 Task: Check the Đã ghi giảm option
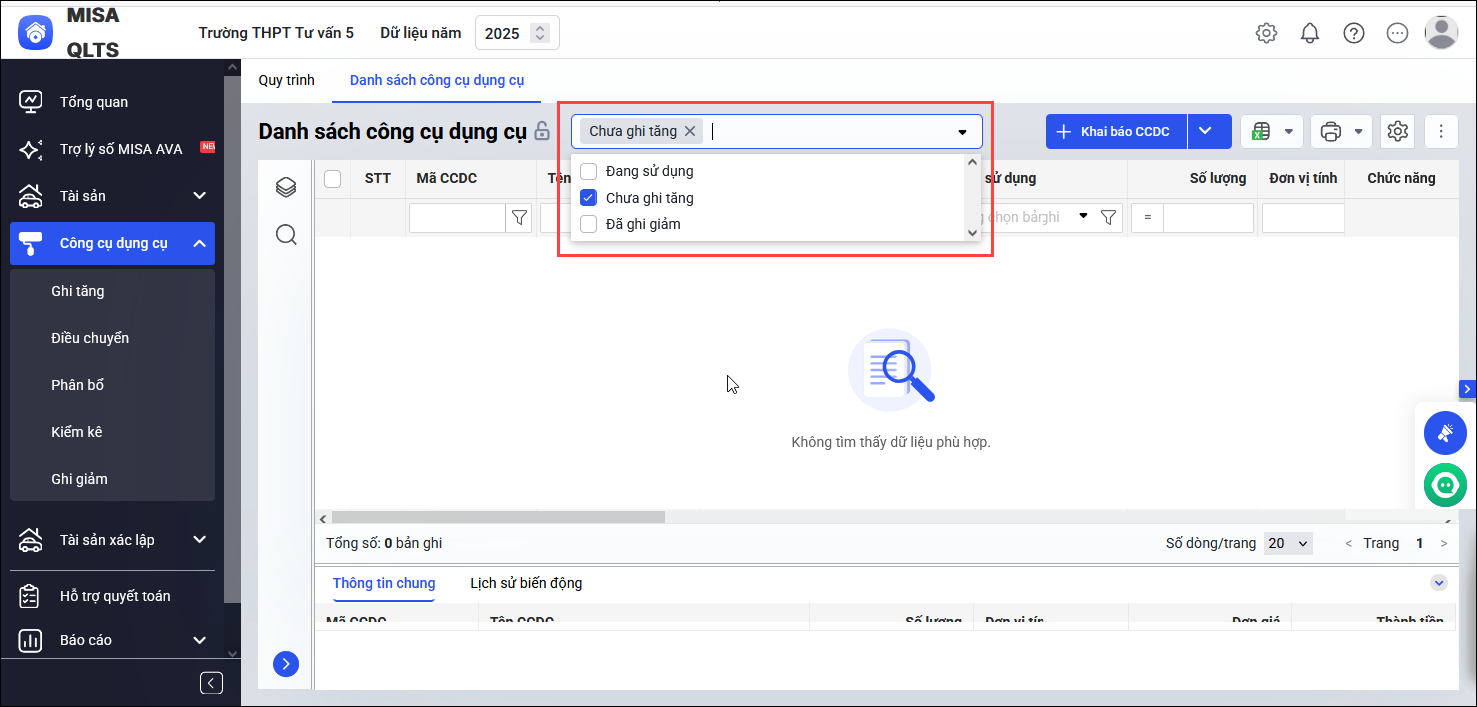point(589,224)
